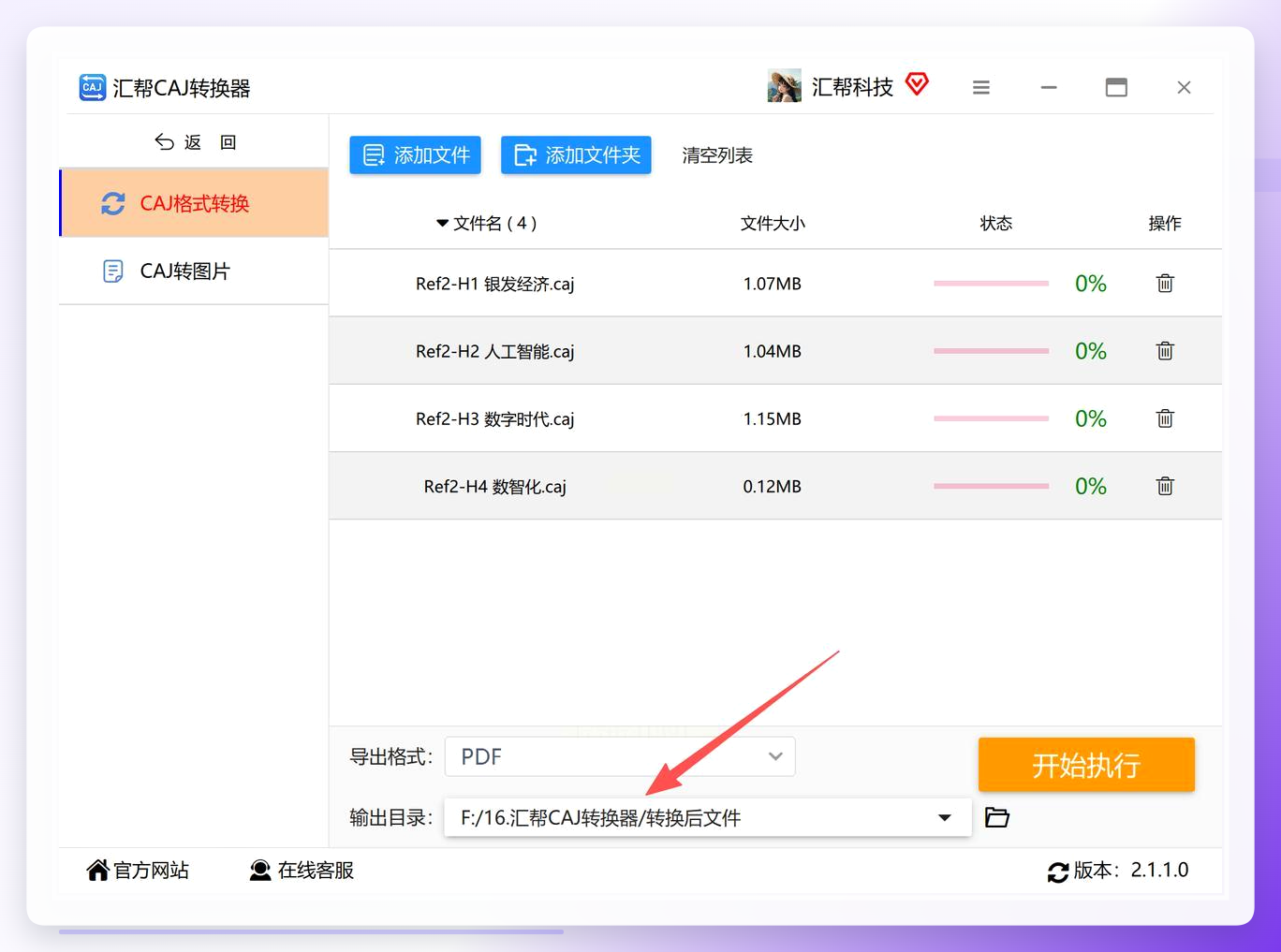
Task: Delete Ref2-H1 银发经济.caj with trash icon
Action: tap(1165, 283)
